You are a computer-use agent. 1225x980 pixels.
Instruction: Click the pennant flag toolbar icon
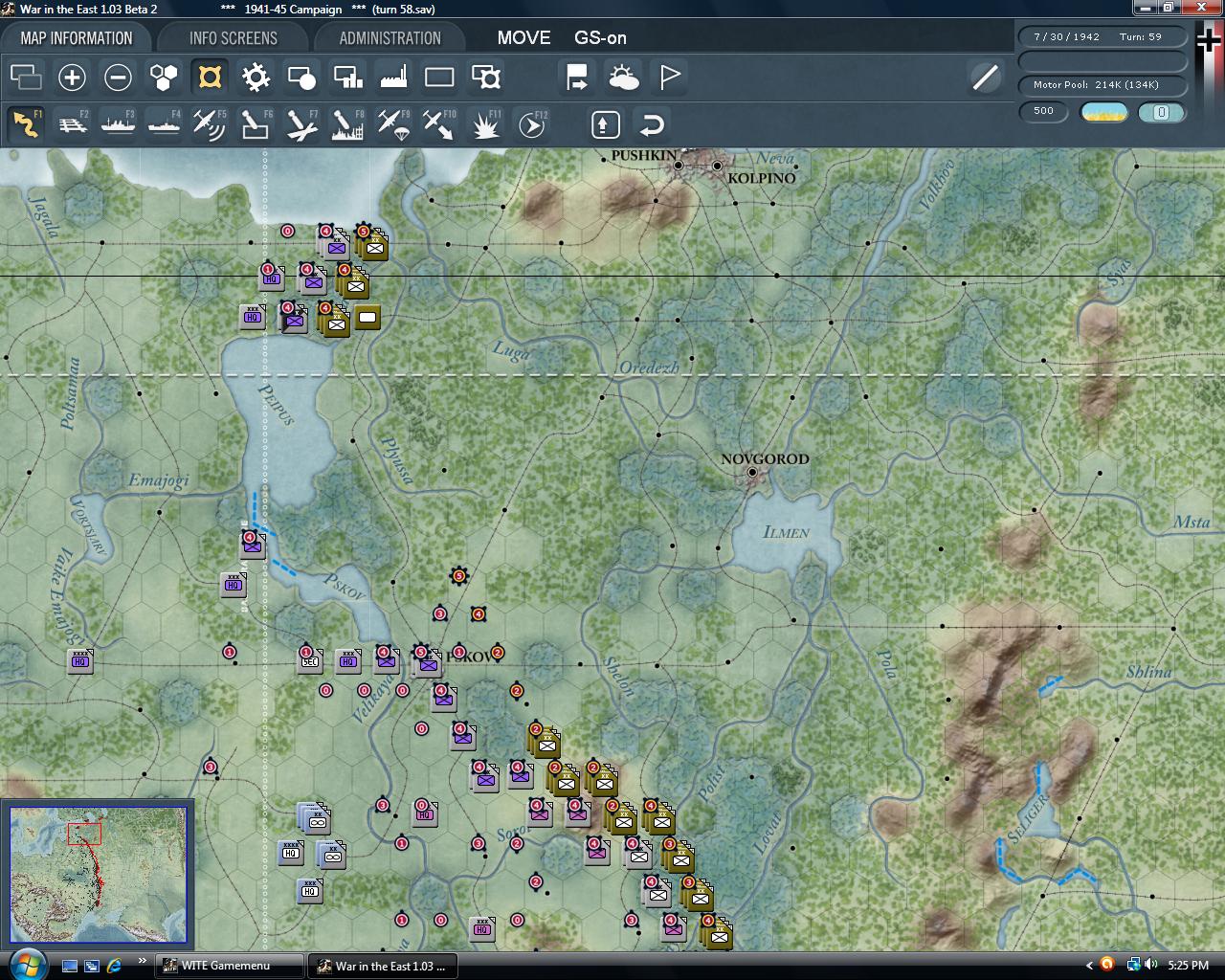[670, 77]
